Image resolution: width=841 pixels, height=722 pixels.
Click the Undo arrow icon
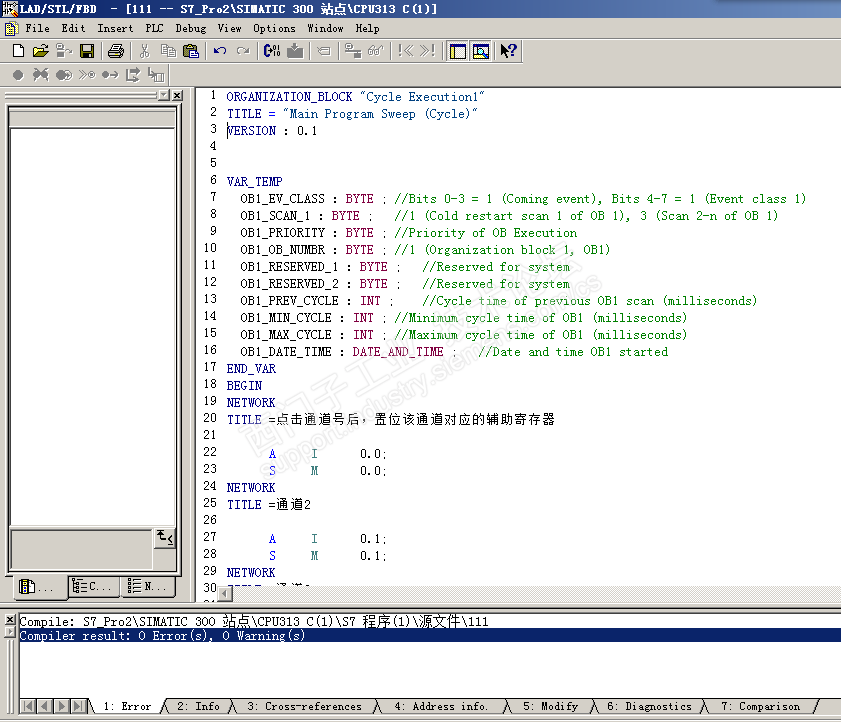pos(219,51)
